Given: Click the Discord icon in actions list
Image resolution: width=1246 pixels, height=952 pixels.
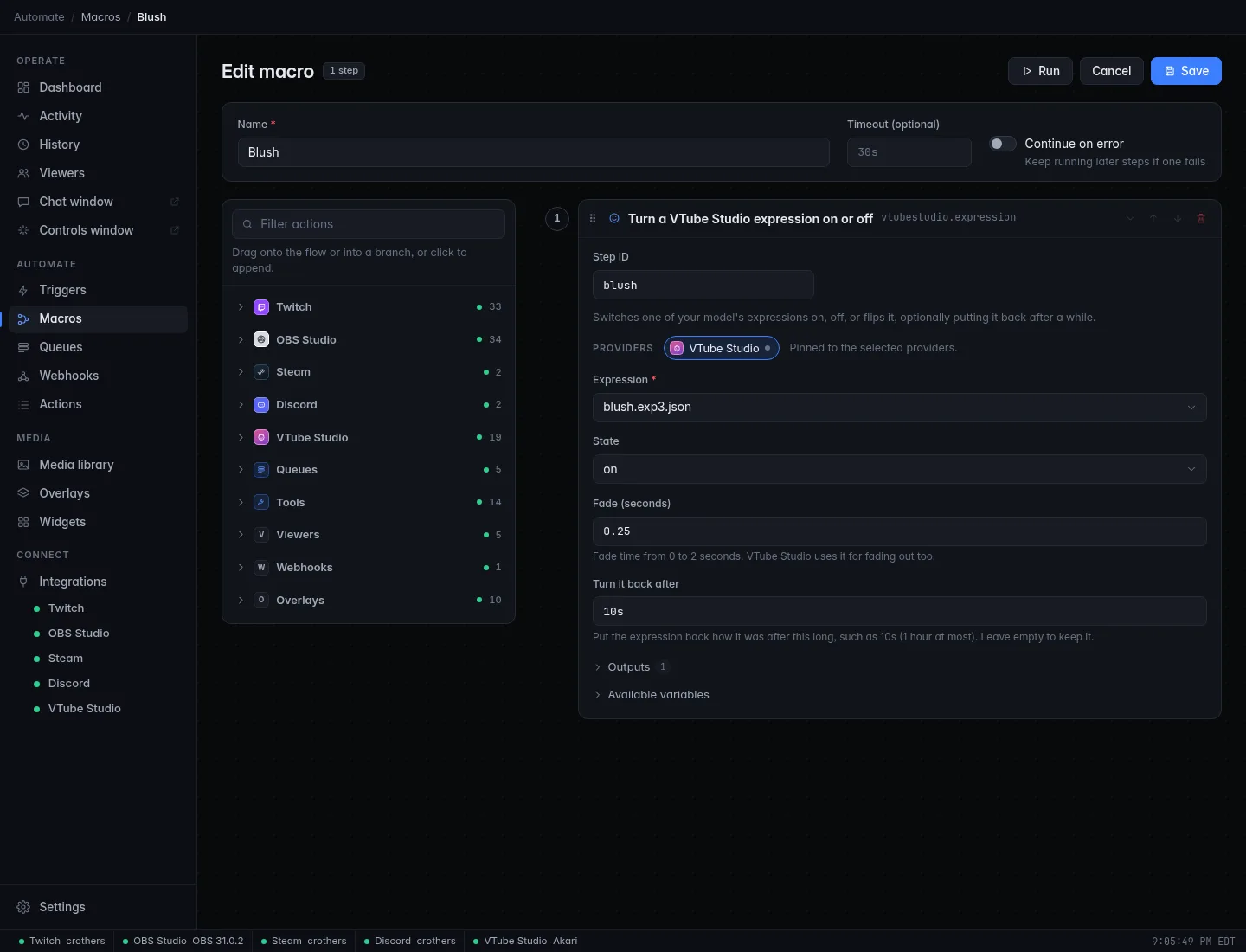Looking at the screenshot, I should pos(261,405).
